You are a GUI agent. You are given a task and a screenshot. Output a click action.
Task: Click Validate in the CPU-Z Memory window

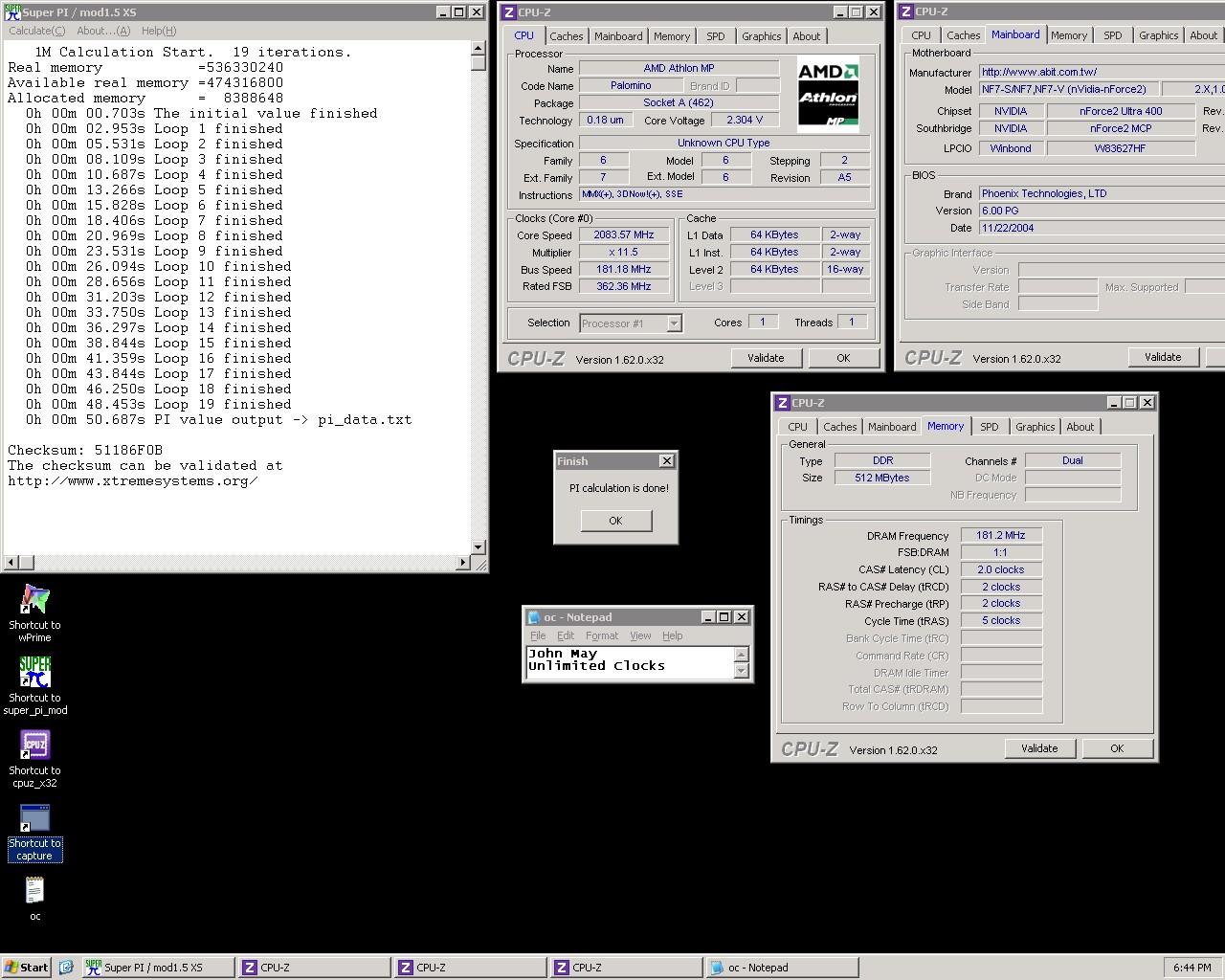tap(1039, 748)
